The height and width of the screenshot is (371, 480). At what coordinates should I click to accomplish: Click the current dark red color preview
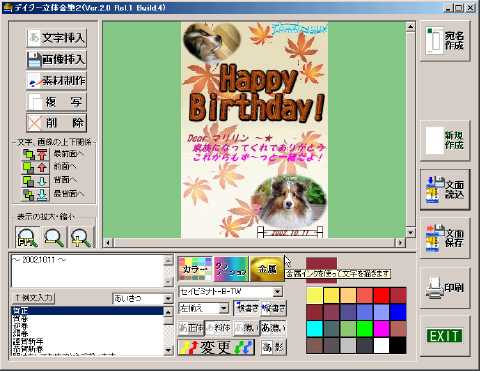(x=321, y=270)
